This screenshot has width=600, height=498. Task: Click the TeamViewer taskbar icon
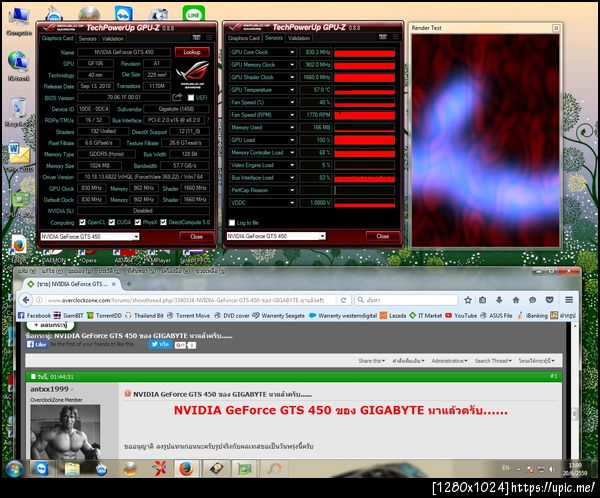pyautogui.click(x=42, y=469)
